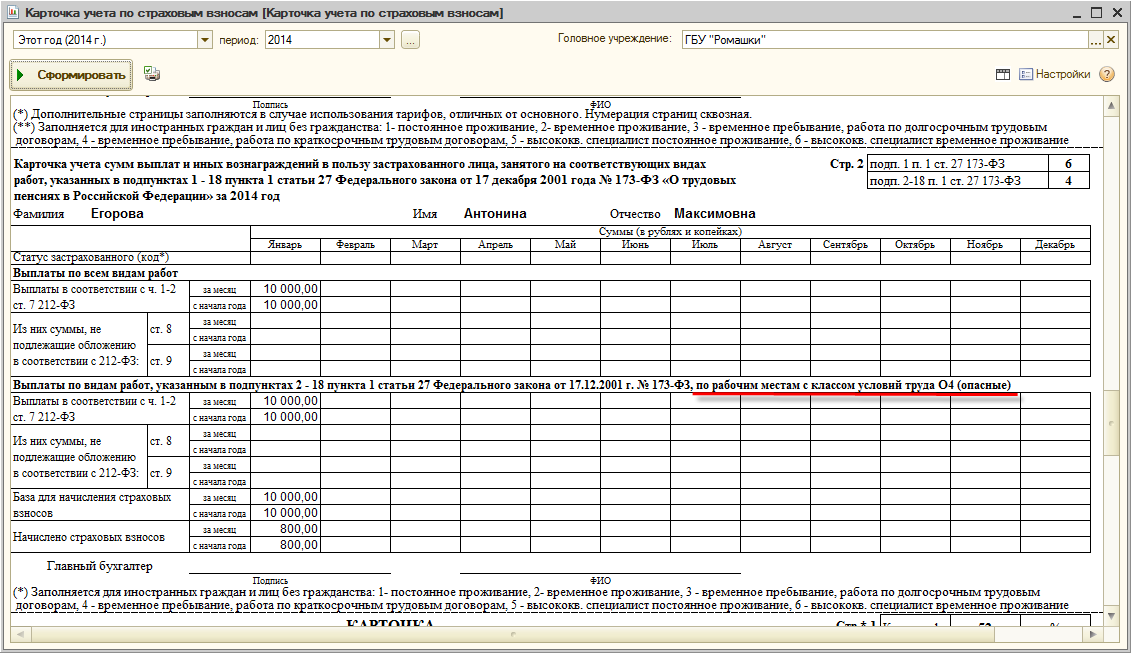This screenshot has width=1131, height=653.
Task: Click the ellipsis select button for Головное учреждение
Action: tap(1095, 40)
